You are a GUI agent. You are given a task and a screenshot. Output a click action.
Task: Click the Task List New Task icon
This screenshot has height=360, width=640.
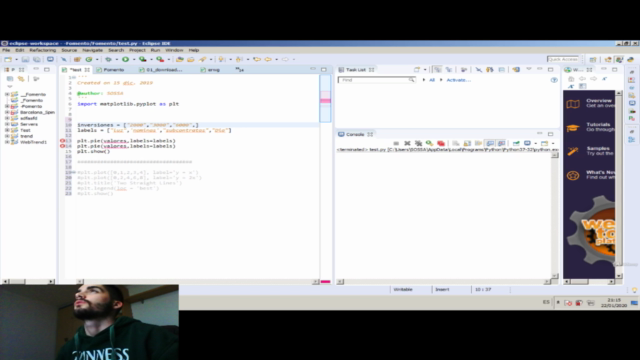(x=417, y=70)
